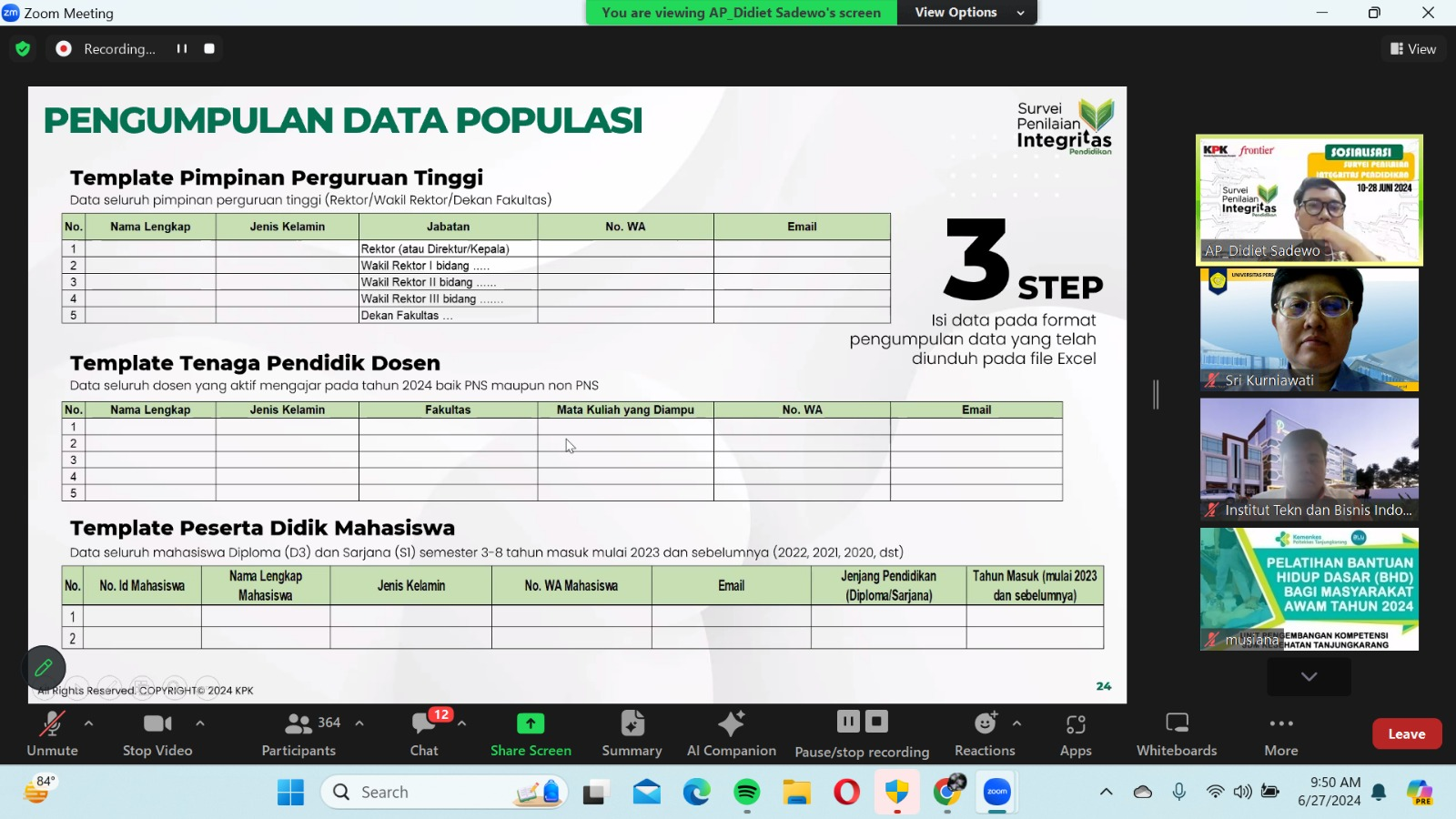Unmute the microphone

(52, 733)
